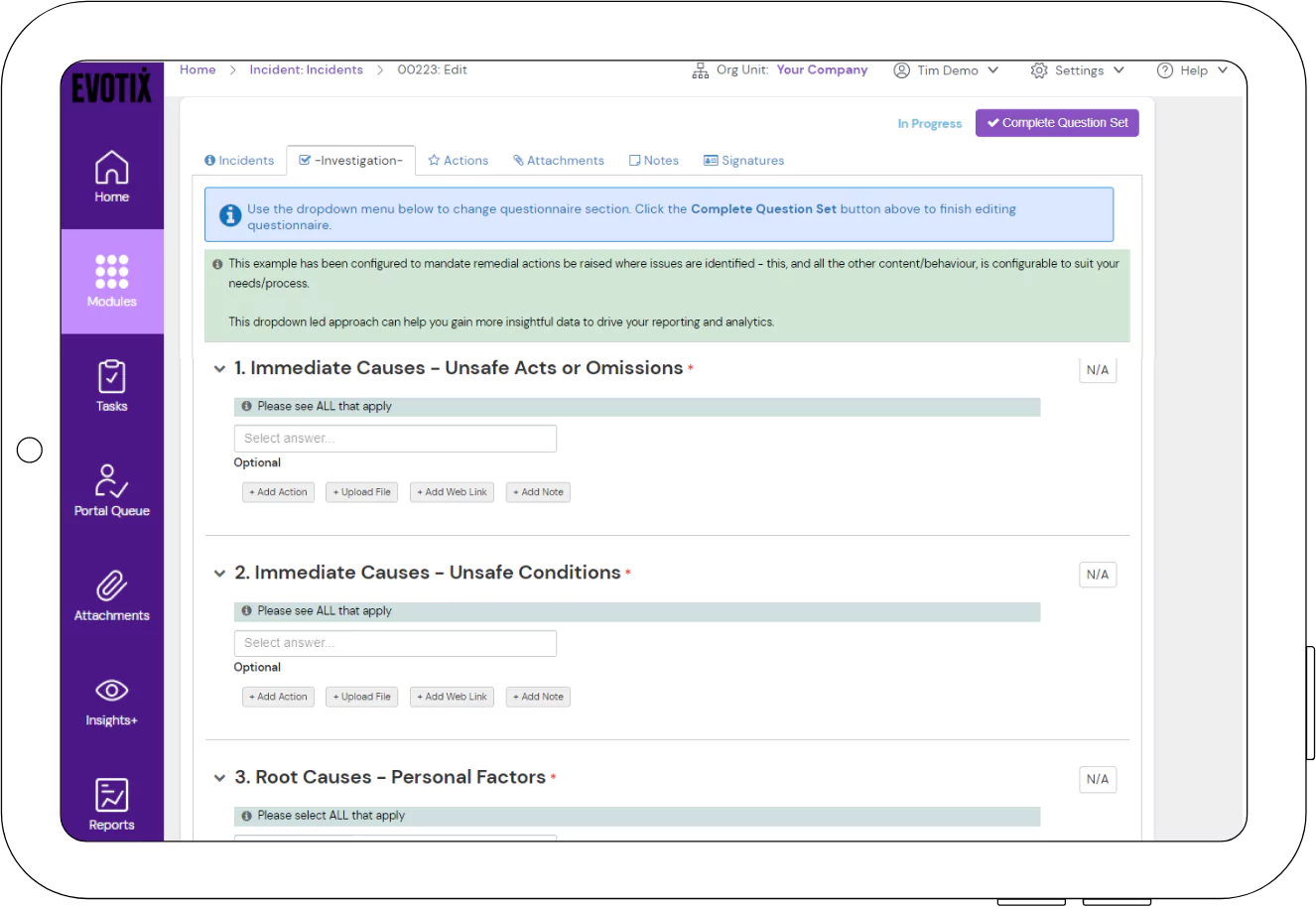Viewport: 1316px width, 907px height.
Task: Open the Insights+ eye icon
Action: 112,690
